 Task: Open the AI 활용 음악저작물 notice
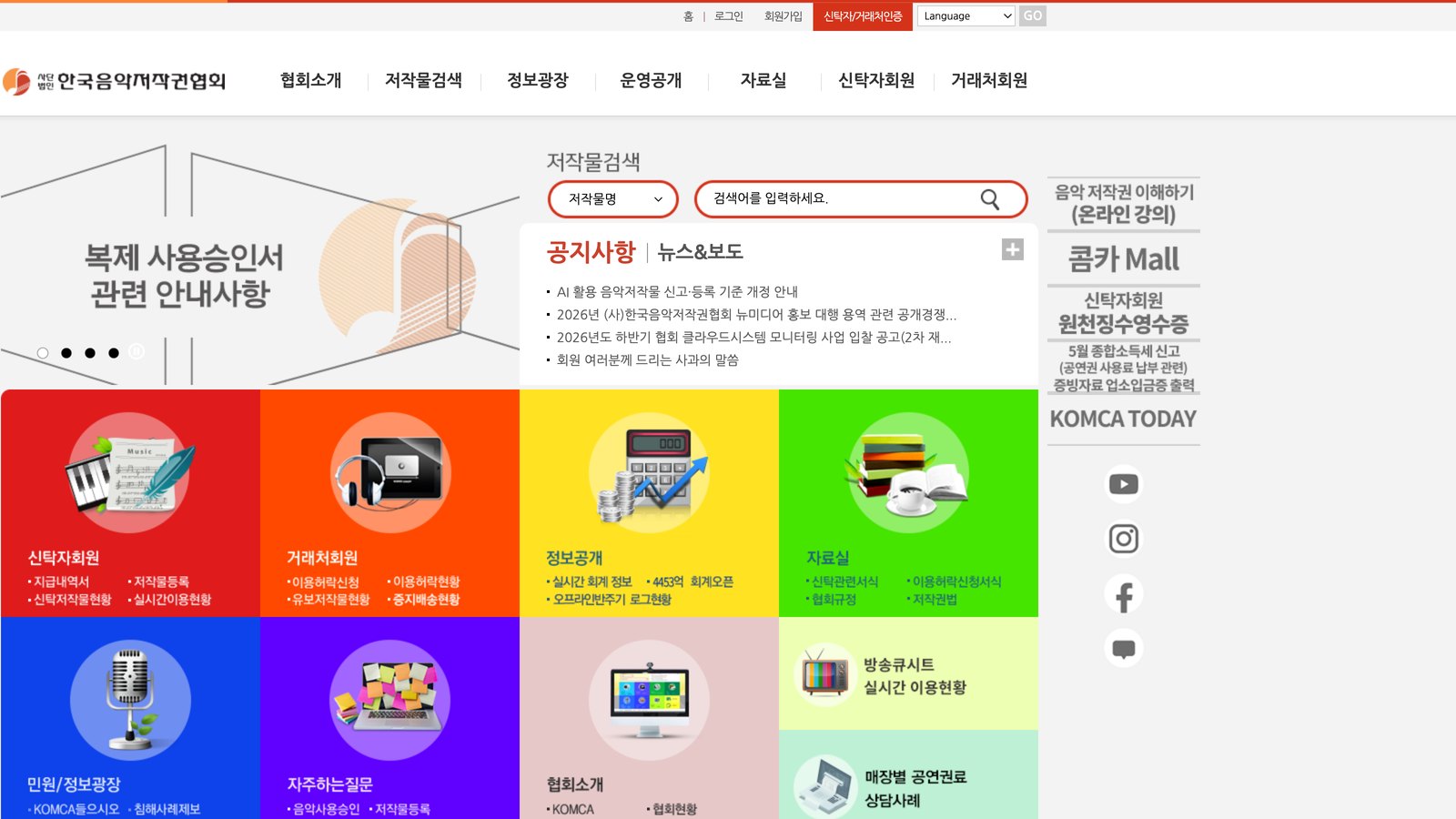677,292
